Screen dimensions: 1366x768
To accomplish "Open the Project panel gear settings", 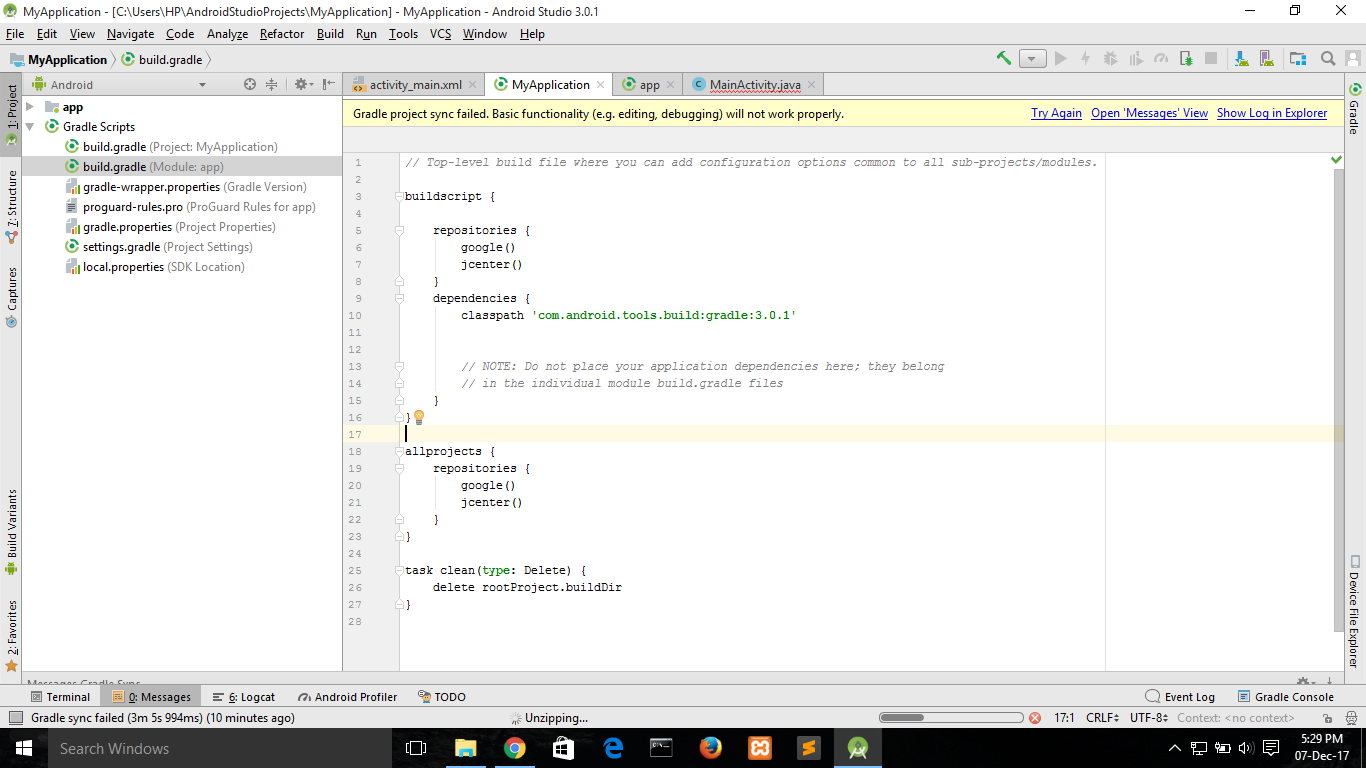I will point(302,85).
